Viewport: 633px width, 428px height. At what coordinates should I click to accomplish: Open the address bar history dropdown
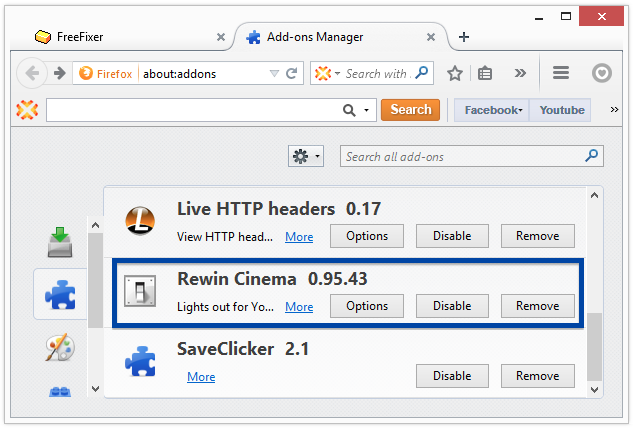click(274, 73)
